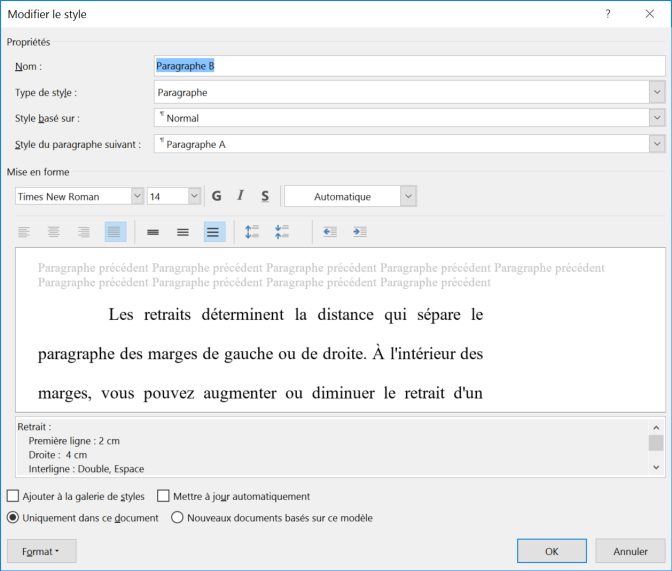Decrease the paragraph indent
Viewport: 672px width, 571px height.
(330, 232)
